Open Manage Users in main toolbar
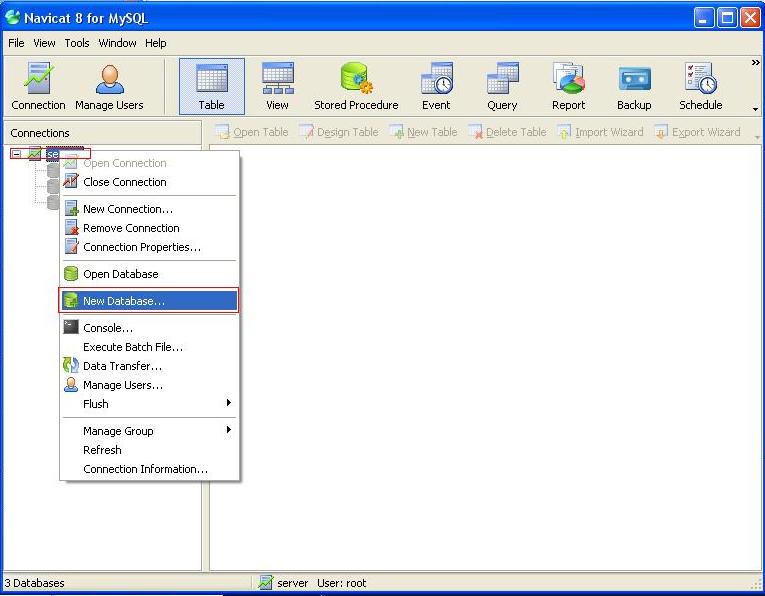 point(109,87)
